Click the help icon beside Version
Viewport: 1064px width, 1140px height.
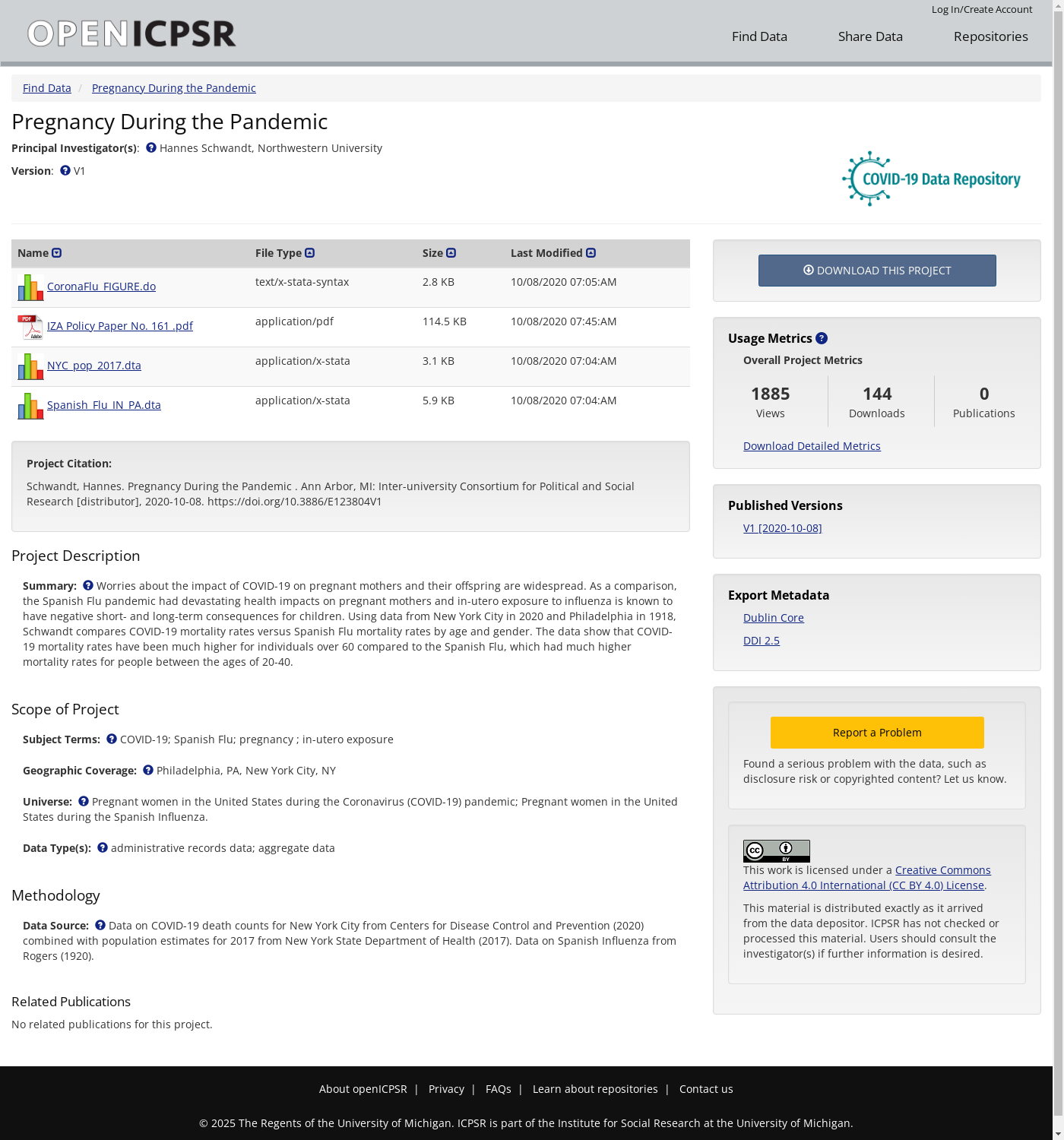coord(65,171)
